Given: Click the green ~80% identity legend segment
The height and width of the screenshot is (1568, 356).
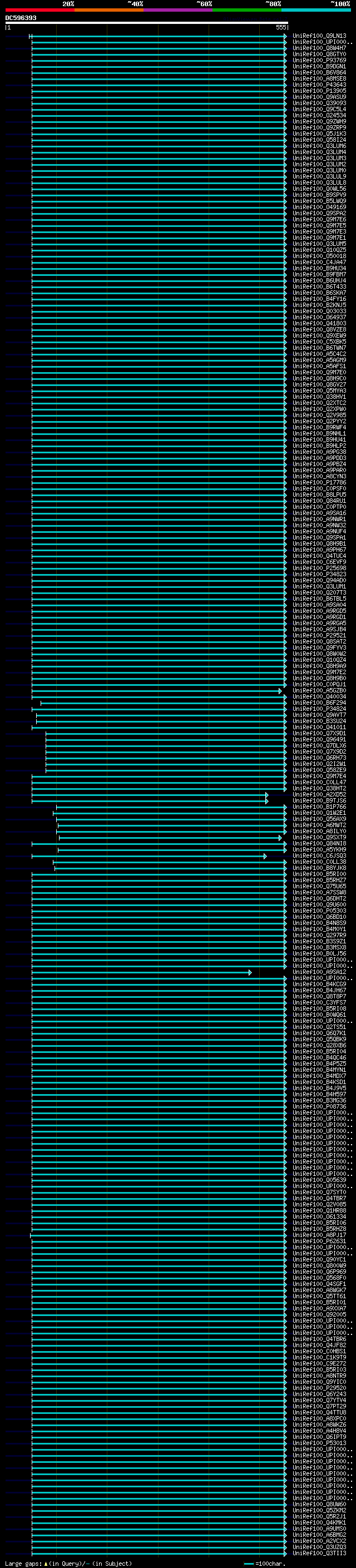Looking at the screenshot, I should pos(247,10).
